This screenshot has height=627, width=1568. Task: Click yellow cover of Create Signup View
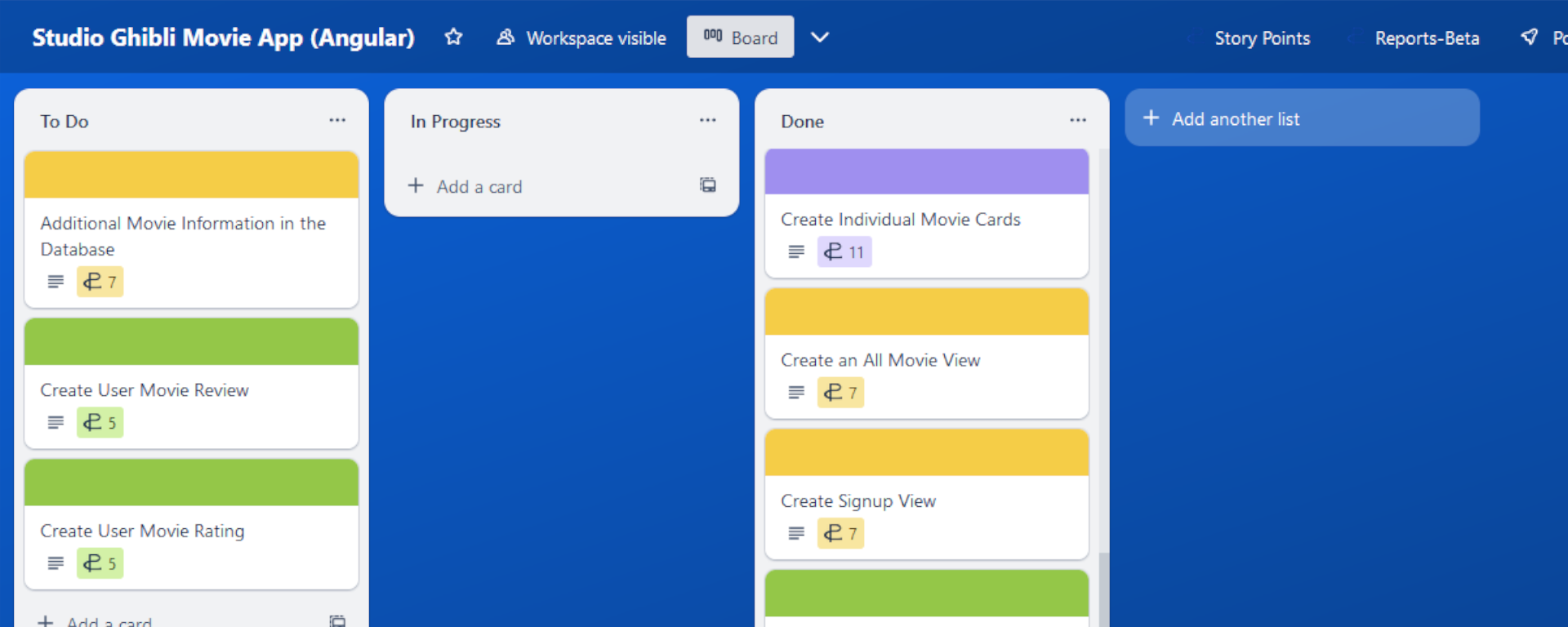(x=927, y=453)
